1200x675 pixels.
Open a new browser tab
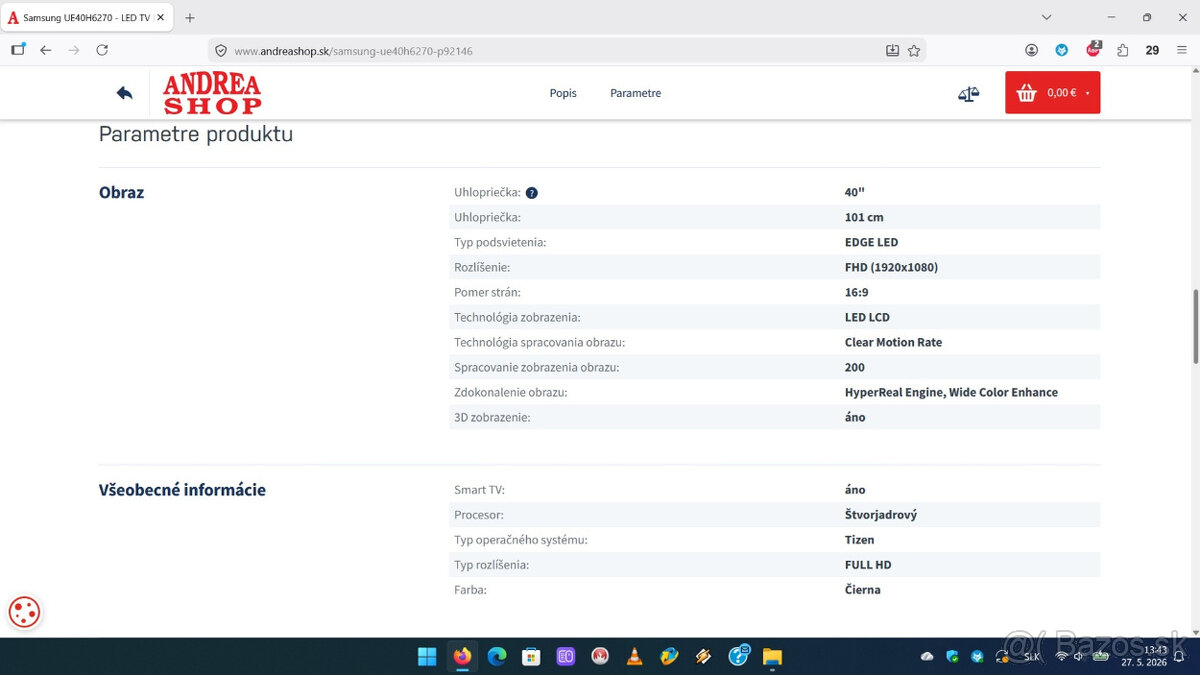pyautogui.click(x=190, y=18)
